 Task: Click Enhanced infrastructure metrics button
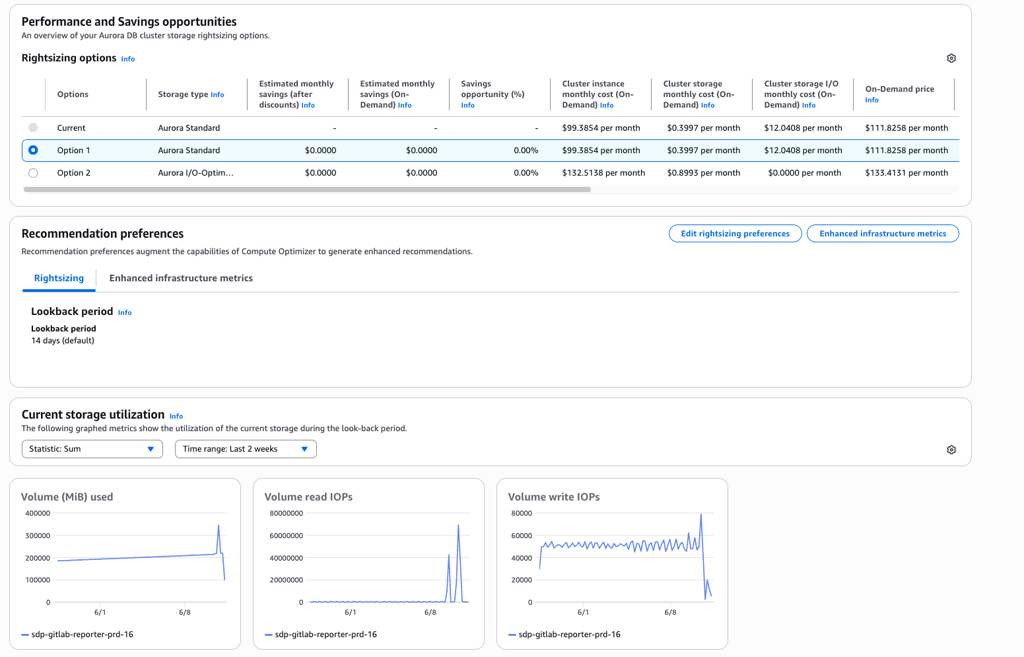[883, 233]
